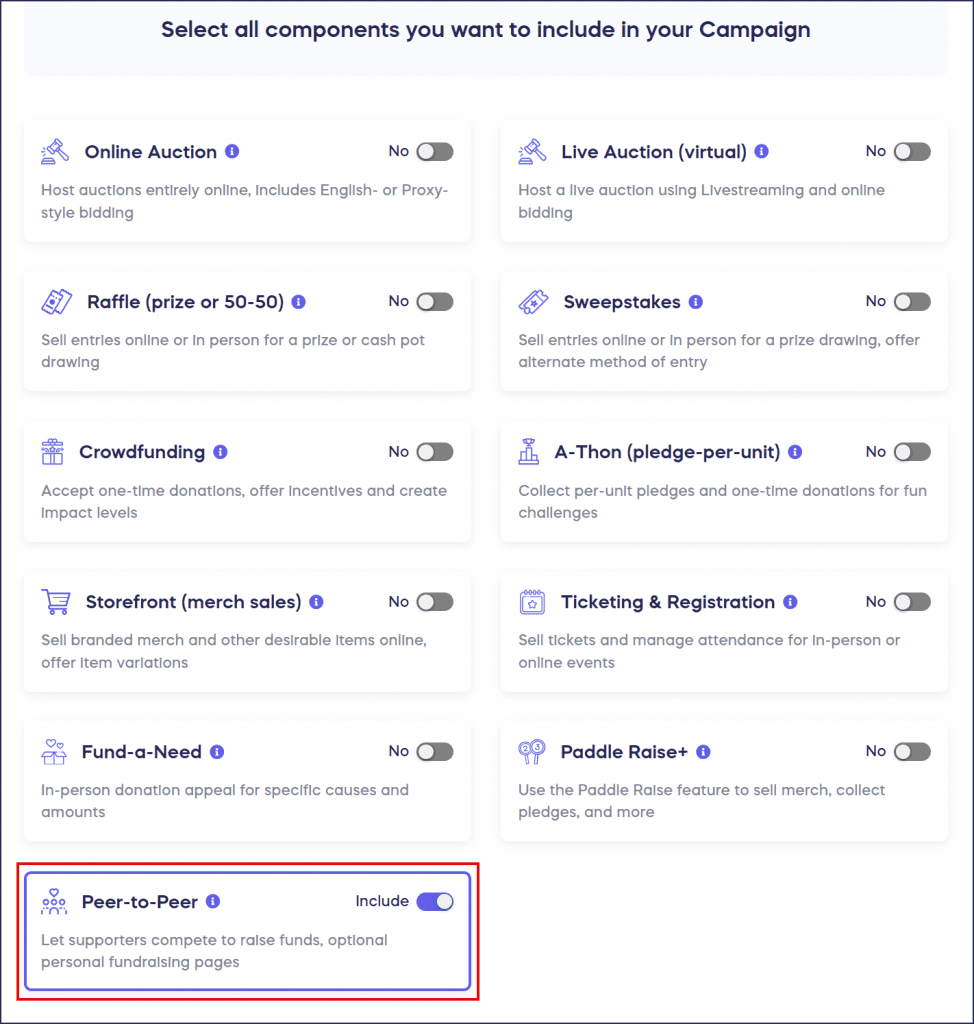Click the Ticketing & Registration calendar icon
The height and width of the screenshot is (1024, 974).
[534, 601]
